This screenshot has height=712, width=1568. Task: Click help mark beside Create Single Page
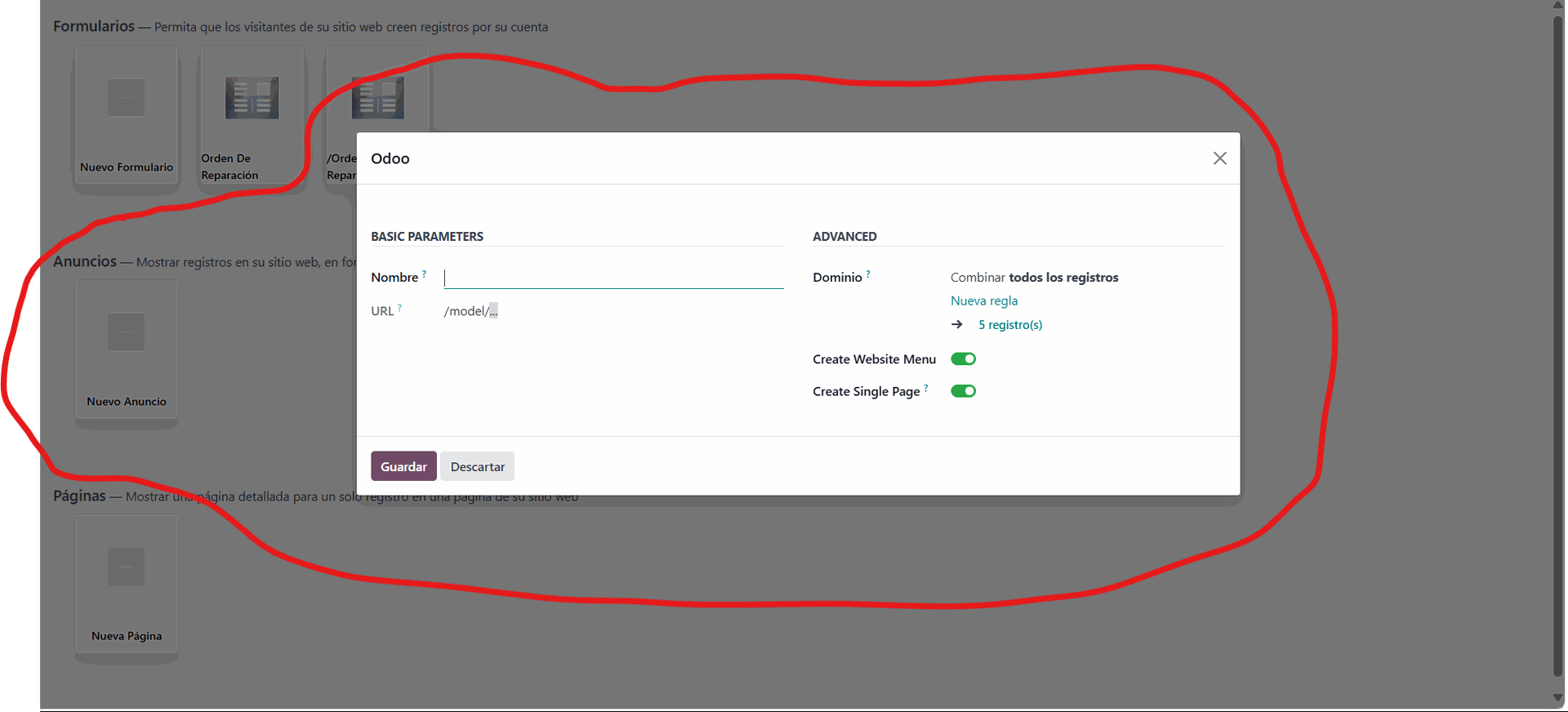926,389
